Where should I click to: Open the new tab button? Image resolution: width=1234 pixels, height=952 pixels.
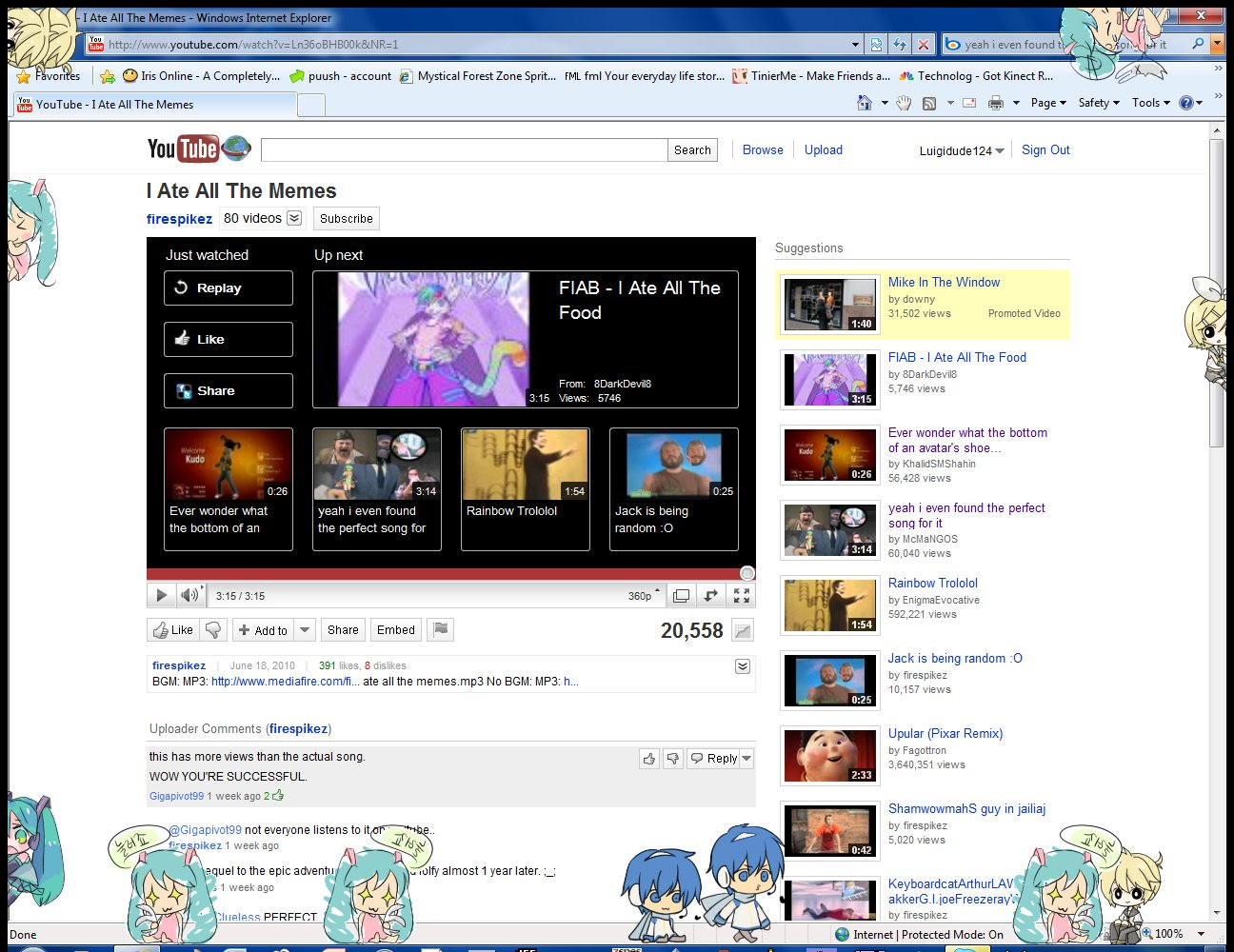(x=311, y=105)
